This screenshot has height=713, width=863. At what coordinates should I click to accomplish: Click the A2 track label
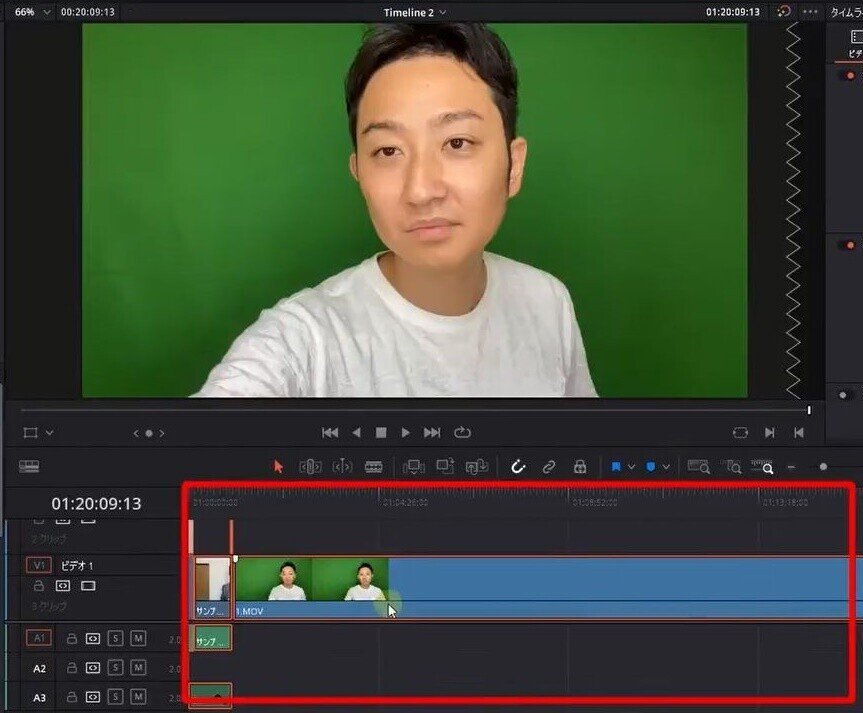(39, 668)
